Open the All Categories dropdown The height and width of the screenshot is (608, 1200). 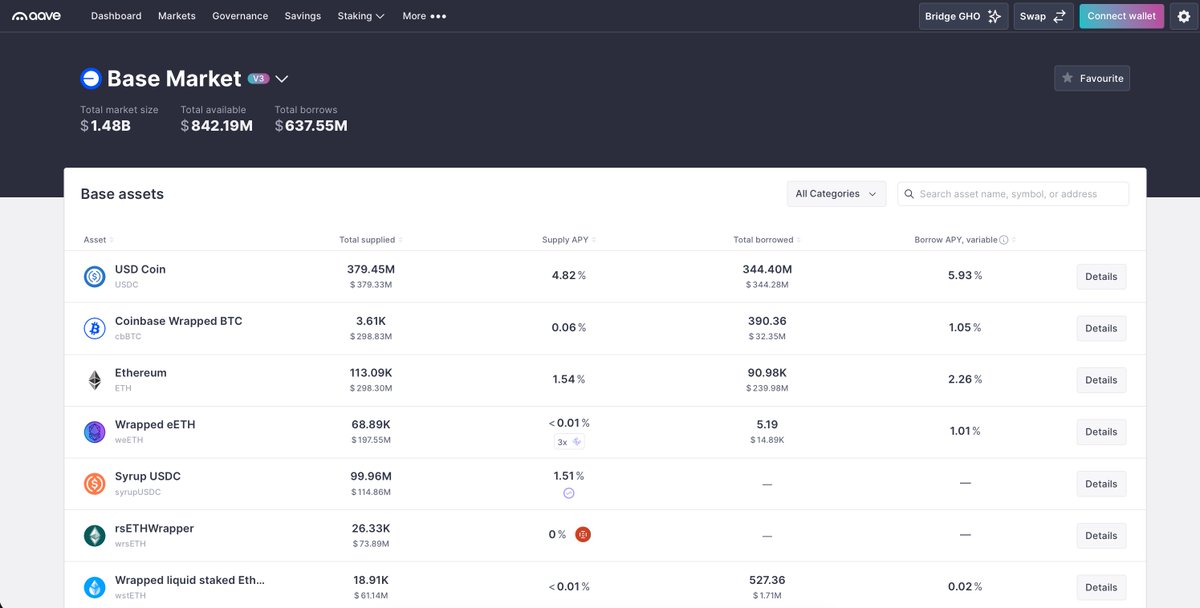point(836,194)
